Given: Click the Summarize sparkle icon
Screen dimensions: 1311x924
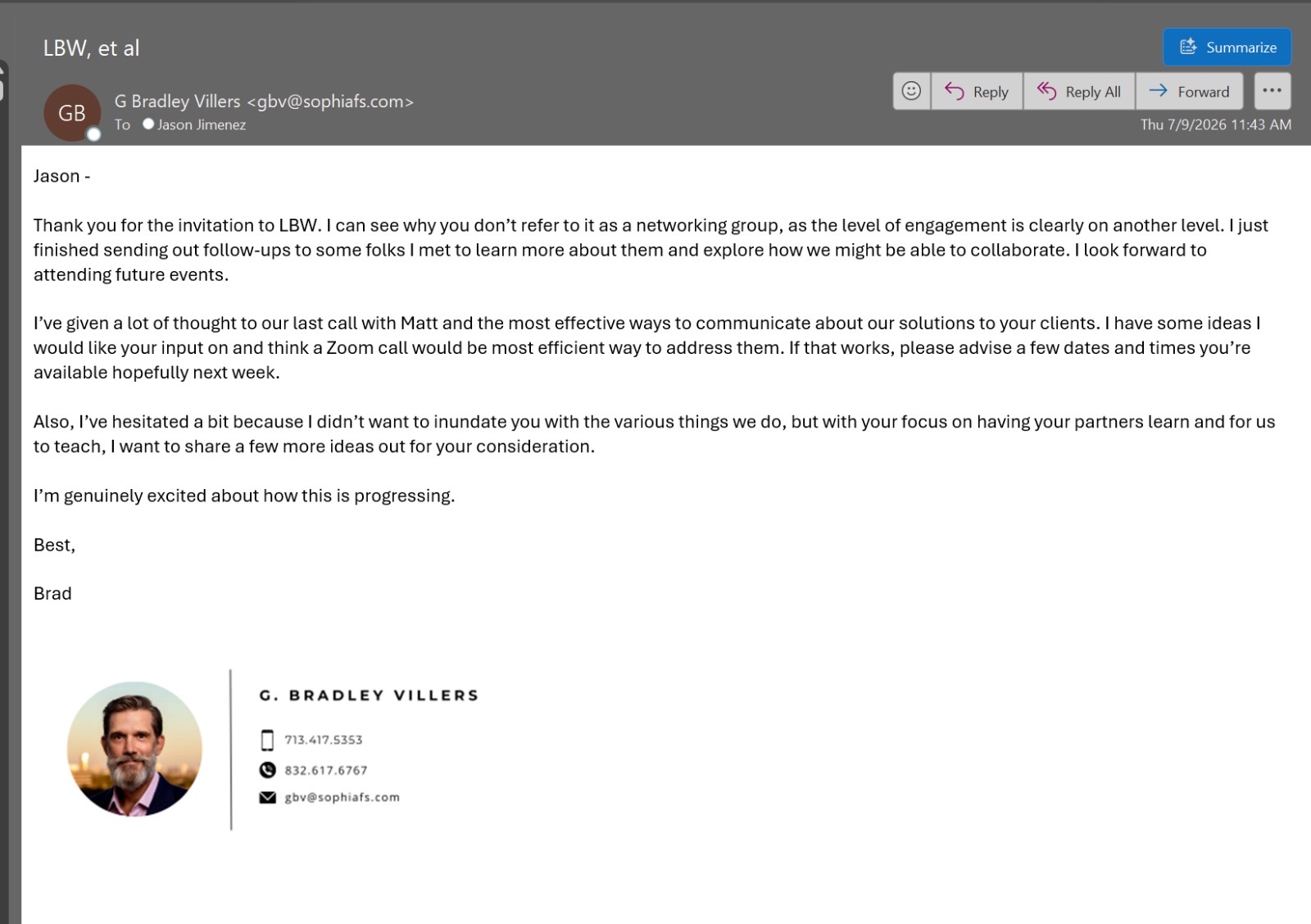Looking at the screenshot, I should 1188,47.
